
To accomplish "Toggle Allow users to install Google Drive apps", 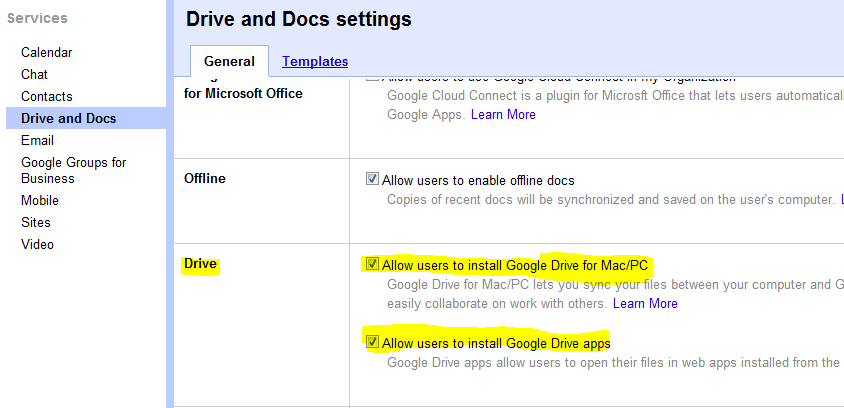I will point(372,342).
